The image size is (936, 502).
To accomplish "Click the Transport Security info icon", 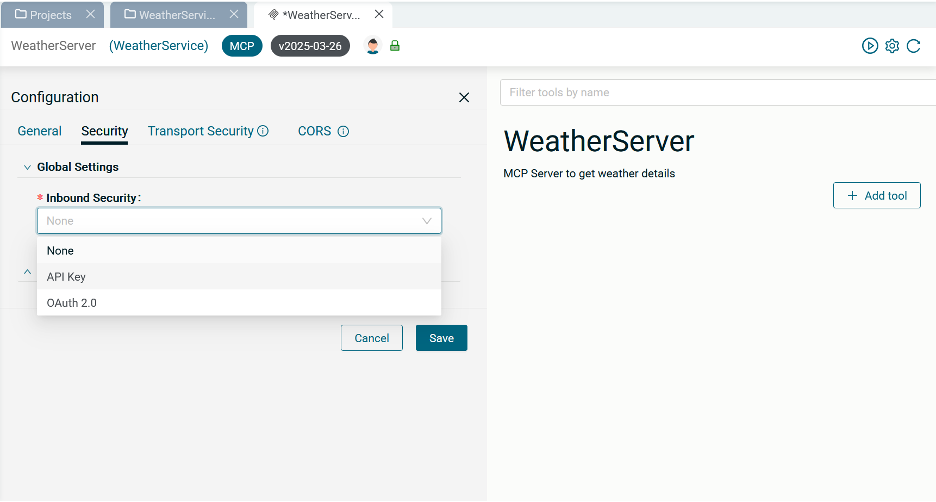I will point(263,131).
